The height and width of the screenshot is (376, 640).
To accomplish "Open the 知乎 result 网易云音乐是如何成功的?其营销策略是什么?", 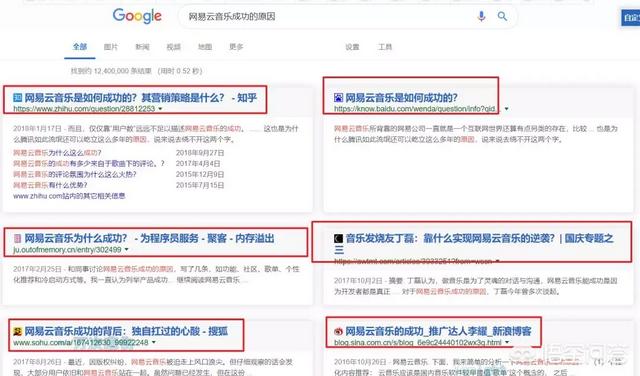I will (140, 98).
